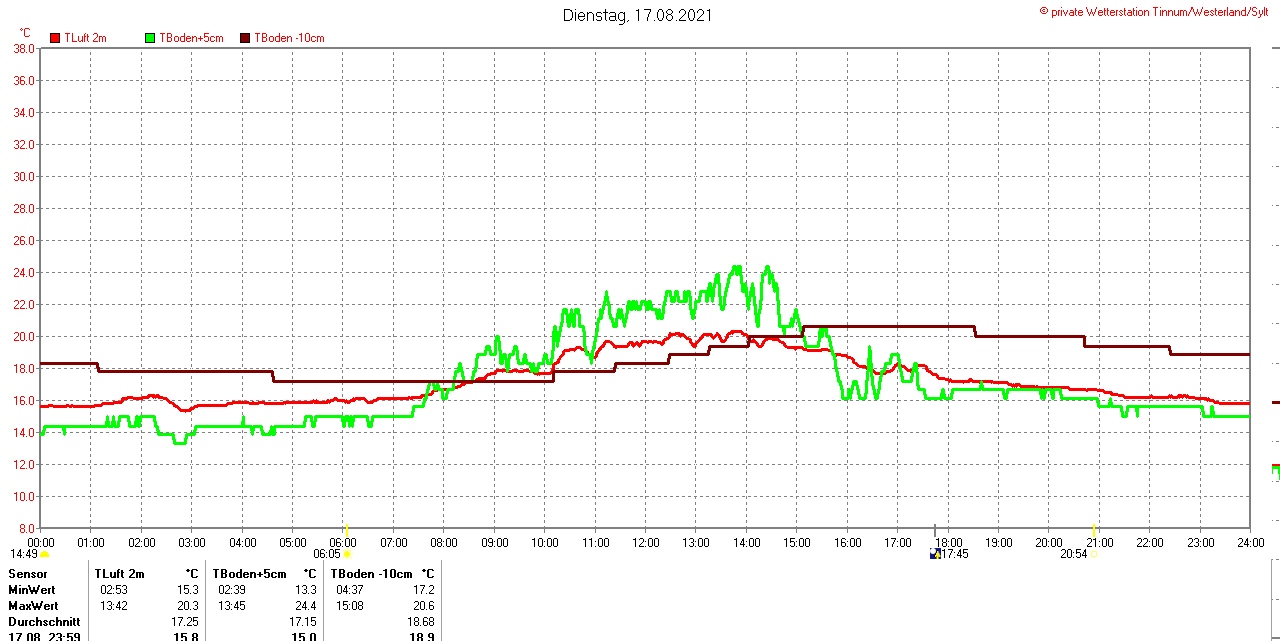Click the gray tick marker near 18:00

point(935,528)
